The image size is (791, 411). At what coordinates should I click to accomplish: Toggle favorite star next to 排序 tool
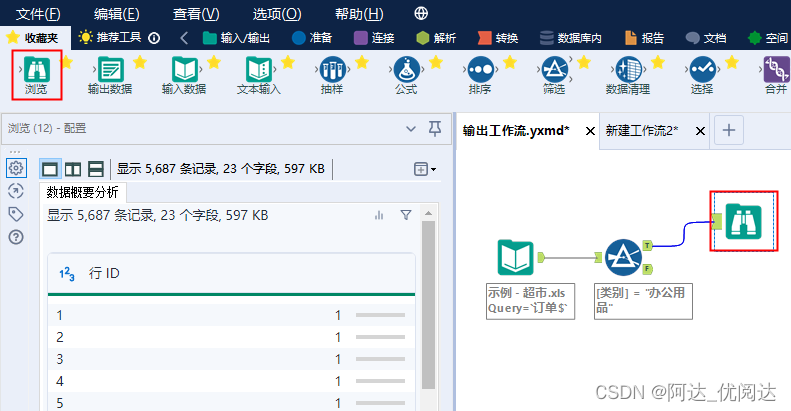(x=510, y=63)
